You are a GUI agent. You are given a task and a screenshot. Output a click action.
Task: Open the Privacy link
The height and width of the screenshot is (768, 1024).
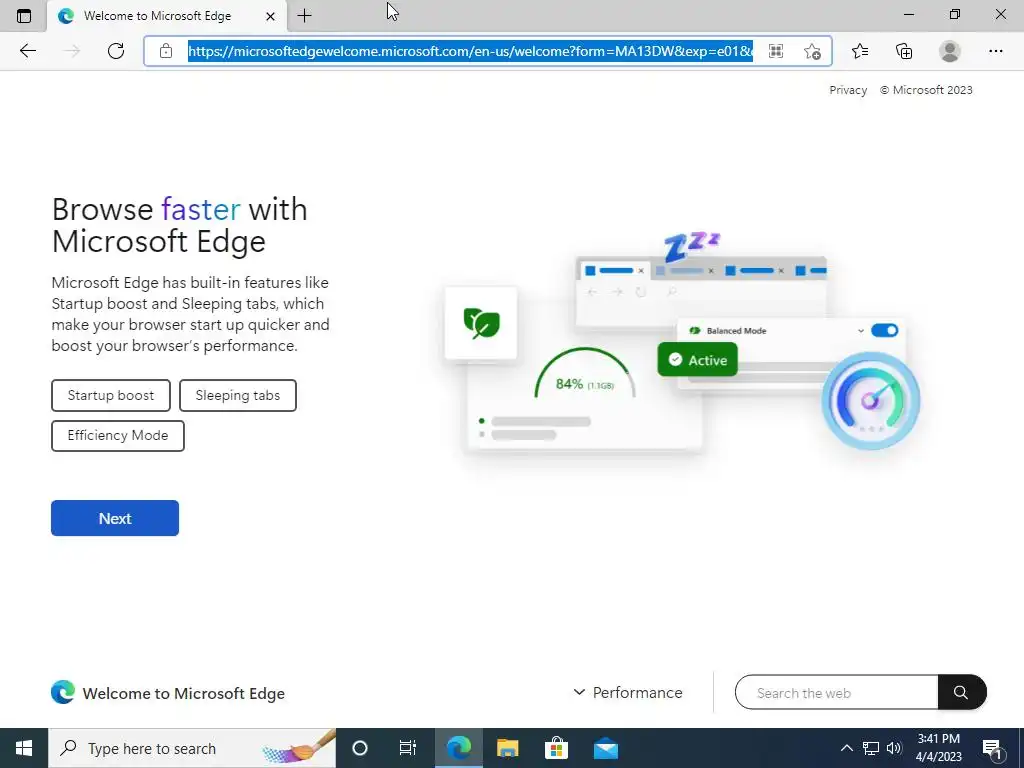tap(848, 90)
